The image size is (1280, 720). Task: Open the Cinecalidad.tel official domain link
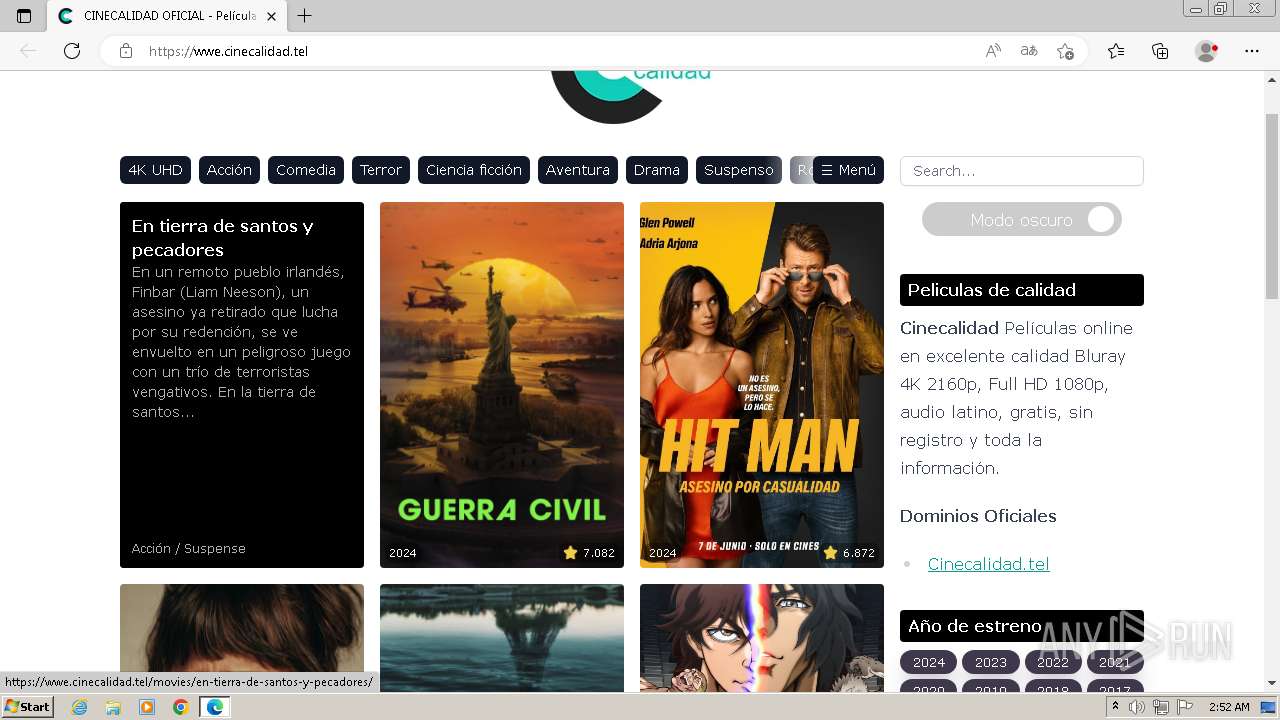point(988,564)
